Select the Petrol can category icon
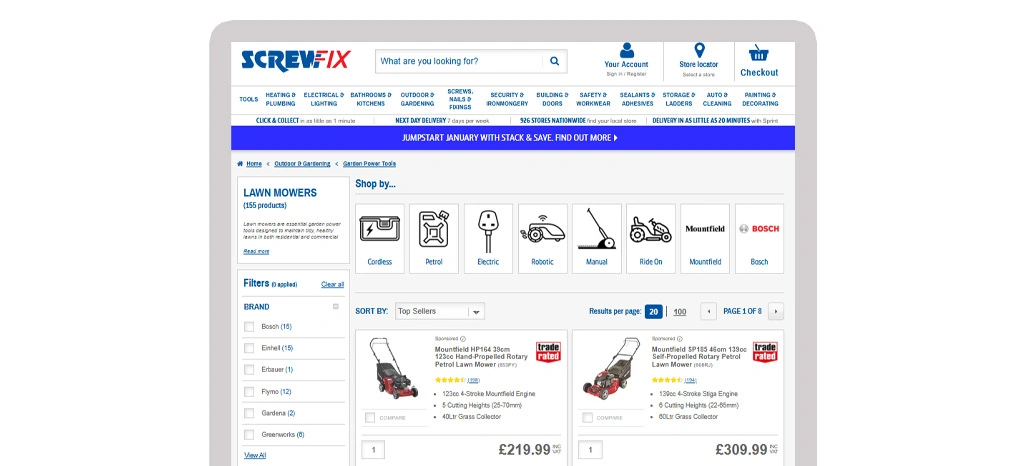Image resolution: width=1026 pixels, height=466 pixels. pyautogui.click(x=434, y=228)
